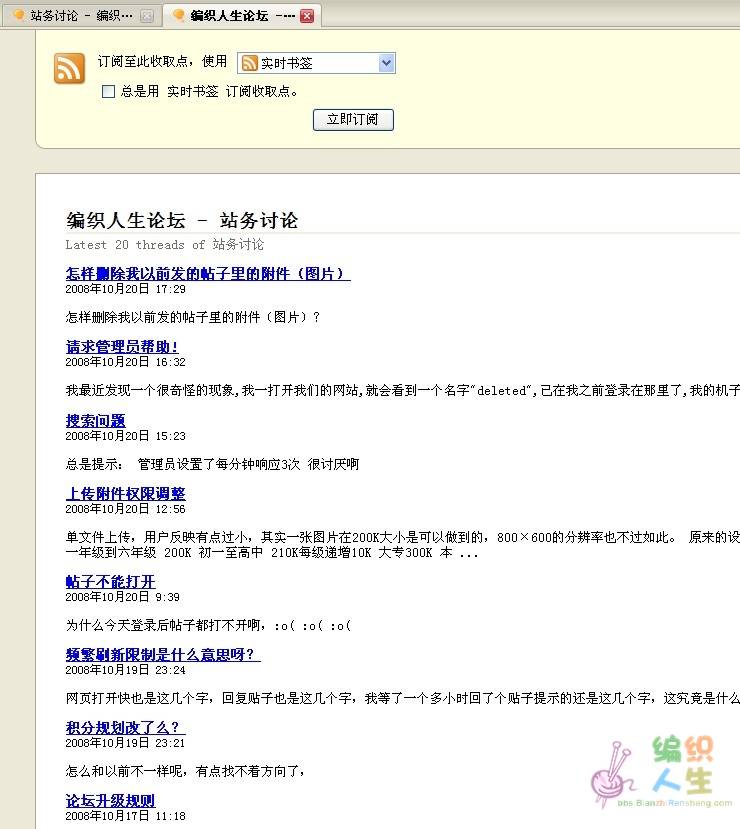Click the subtitle text Latest 20 threads of 站务讨论
The image size is (740, 829).
click(x=164, y=244)
